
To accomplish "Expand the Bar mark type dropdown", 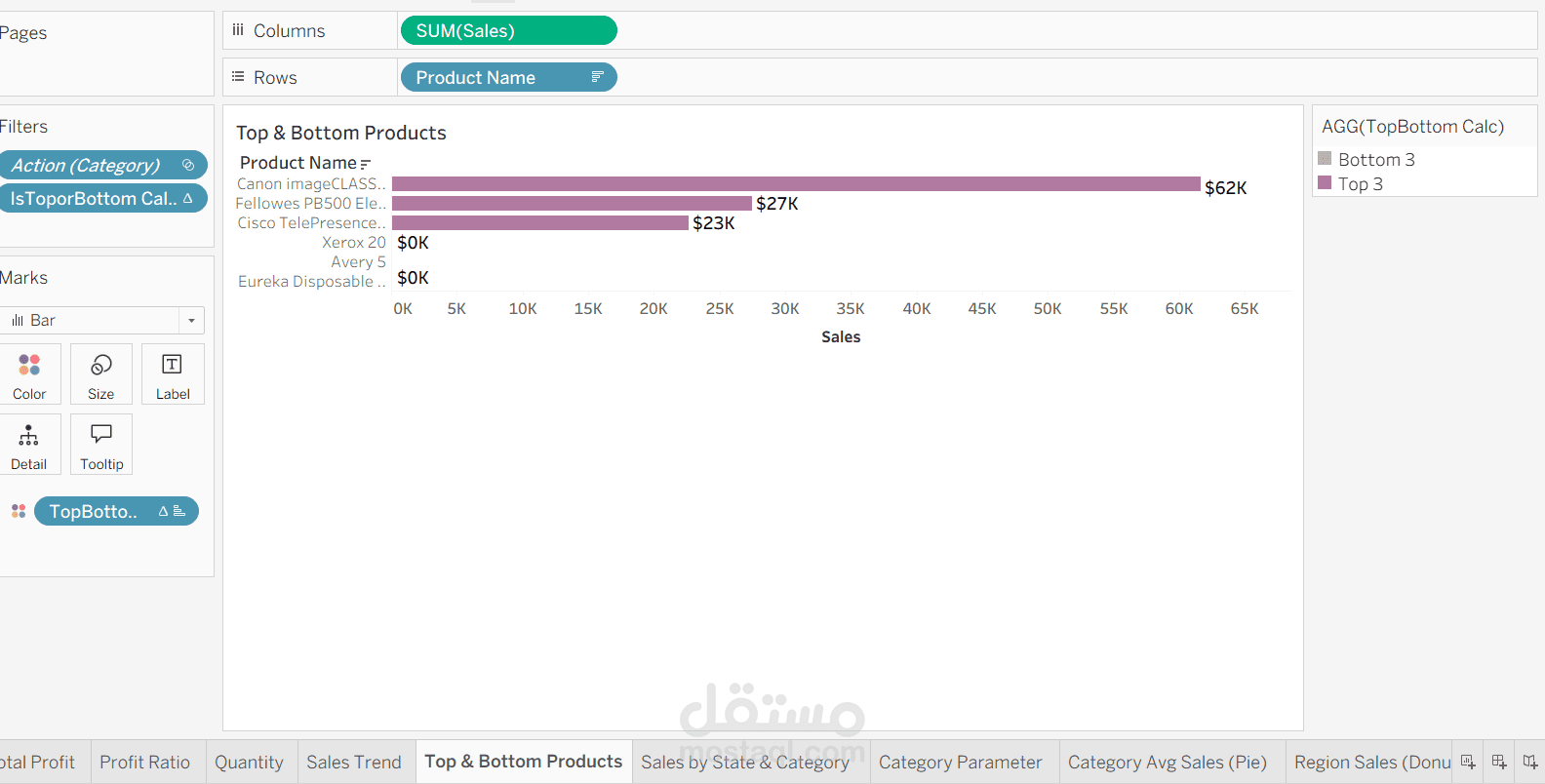I will click(191, 321).
